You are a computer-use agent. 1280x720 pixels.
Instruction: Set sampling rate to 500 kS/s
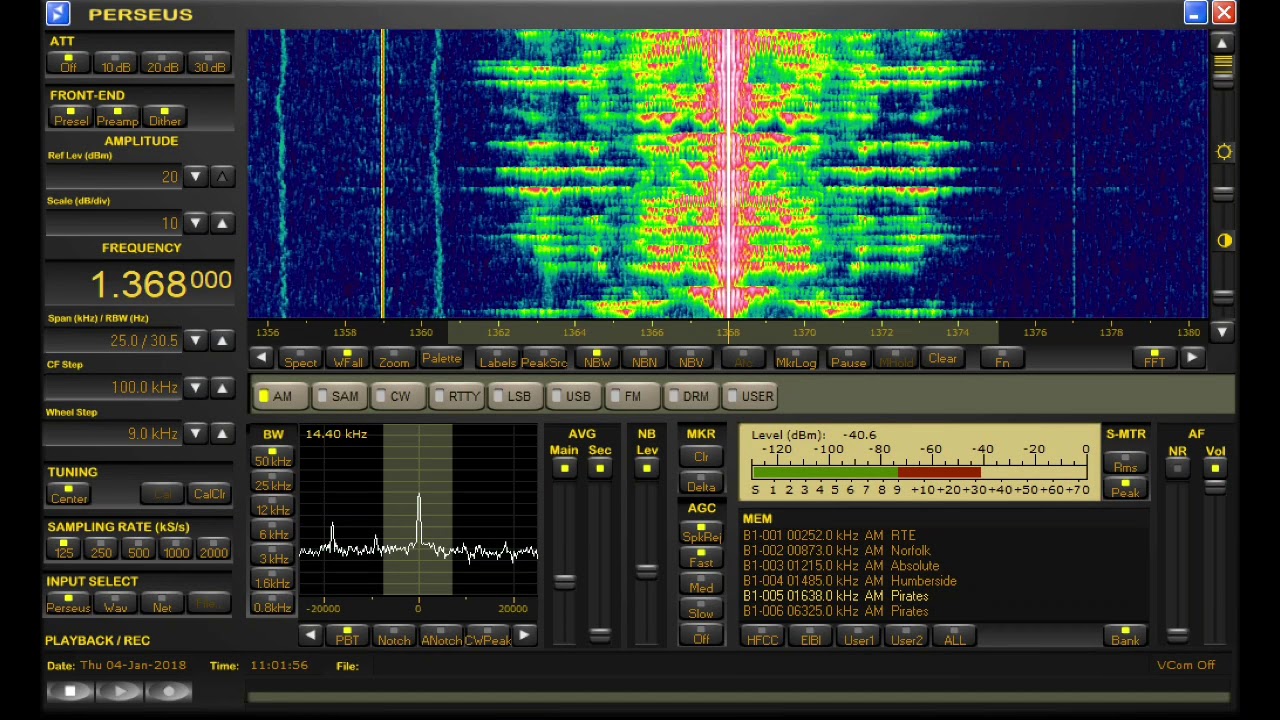pyautogui.click(x=138, y=549)
